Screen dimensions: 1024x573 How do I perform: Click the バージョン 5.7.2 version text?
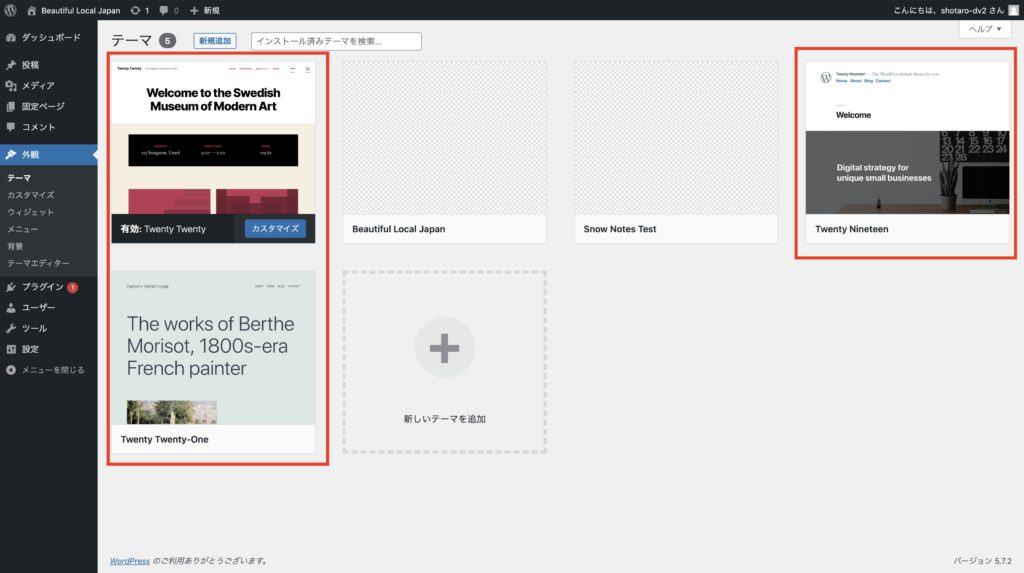point(982,561)
